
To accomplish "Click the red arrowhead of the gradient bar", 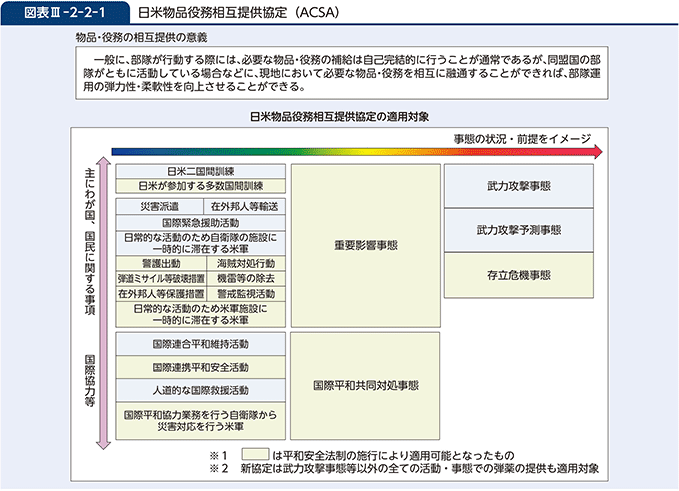I will 598,152.
